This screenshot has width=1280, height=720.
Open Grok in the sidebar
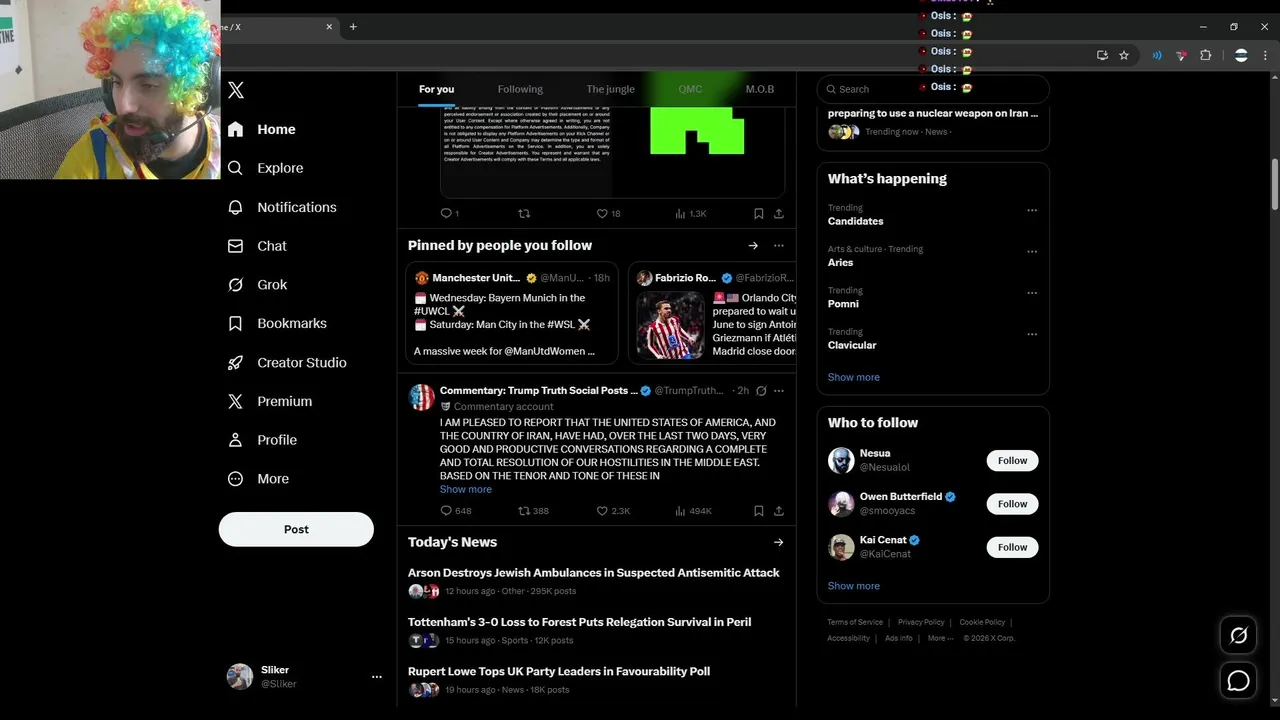258,285
